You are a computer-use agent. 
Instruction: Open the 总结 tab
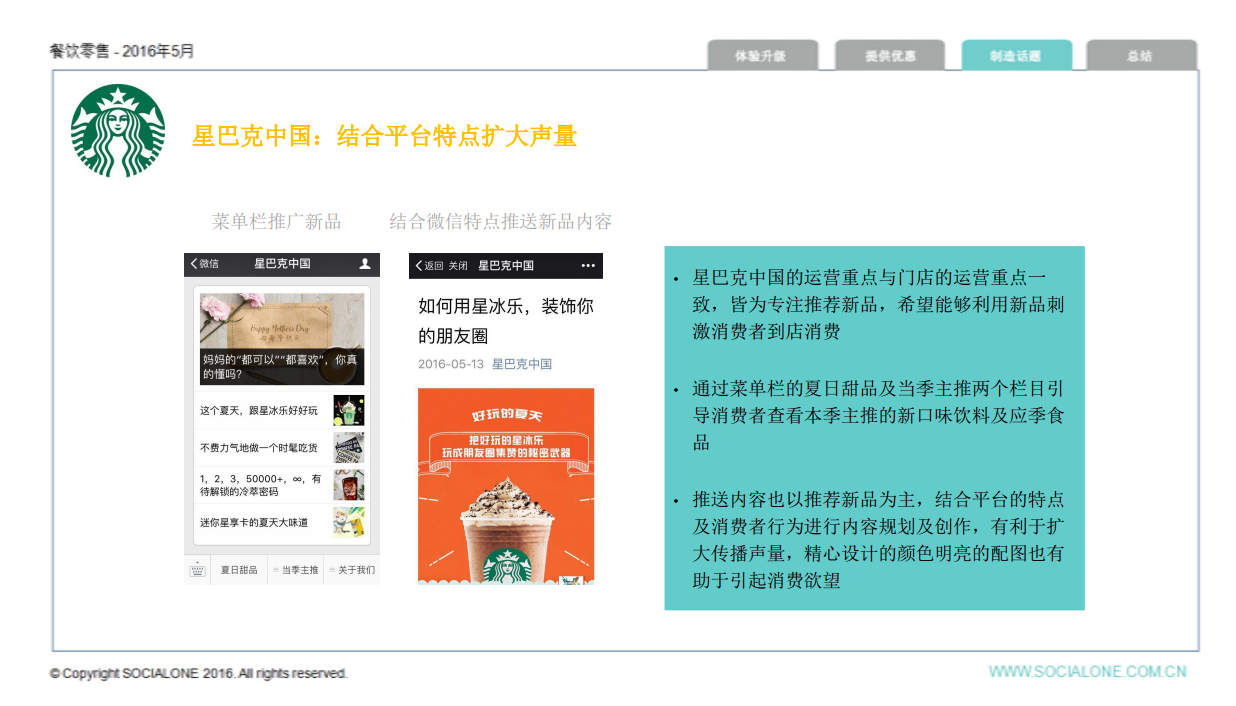(x=1142, y=55)
